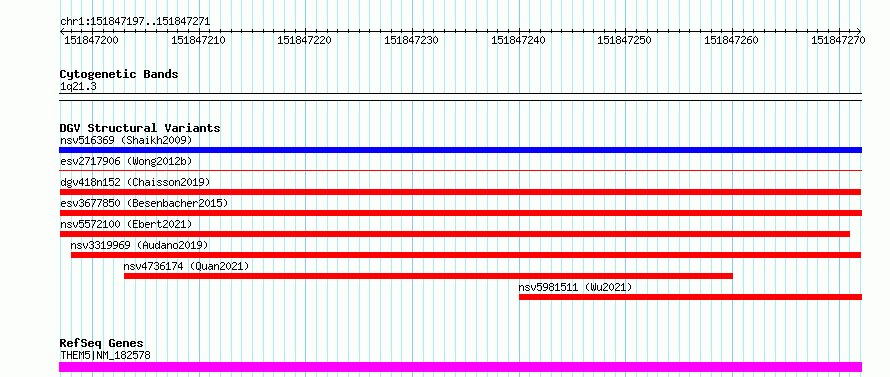
Task: Click ruler position 151847230
Action: tap(412, 40)
